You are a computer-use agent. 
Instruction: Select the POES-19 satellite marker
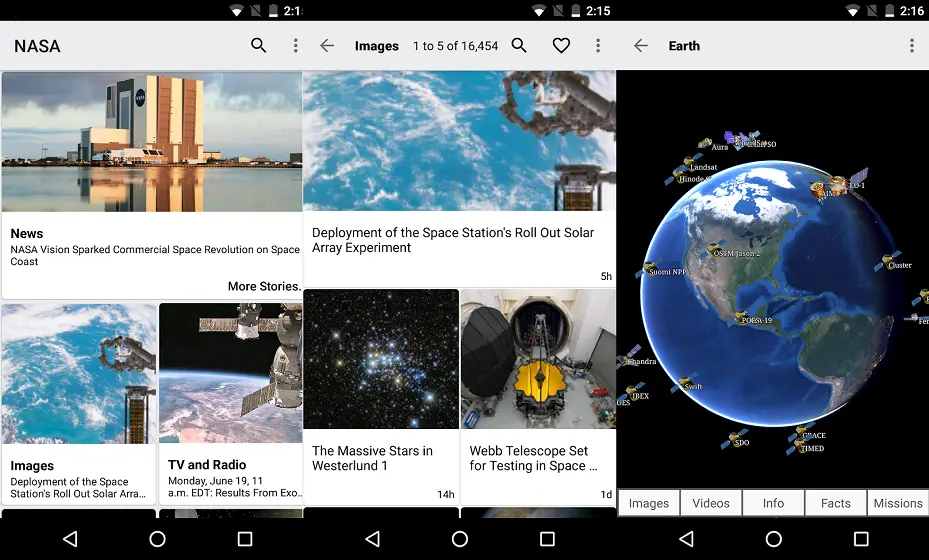point(740,318)
